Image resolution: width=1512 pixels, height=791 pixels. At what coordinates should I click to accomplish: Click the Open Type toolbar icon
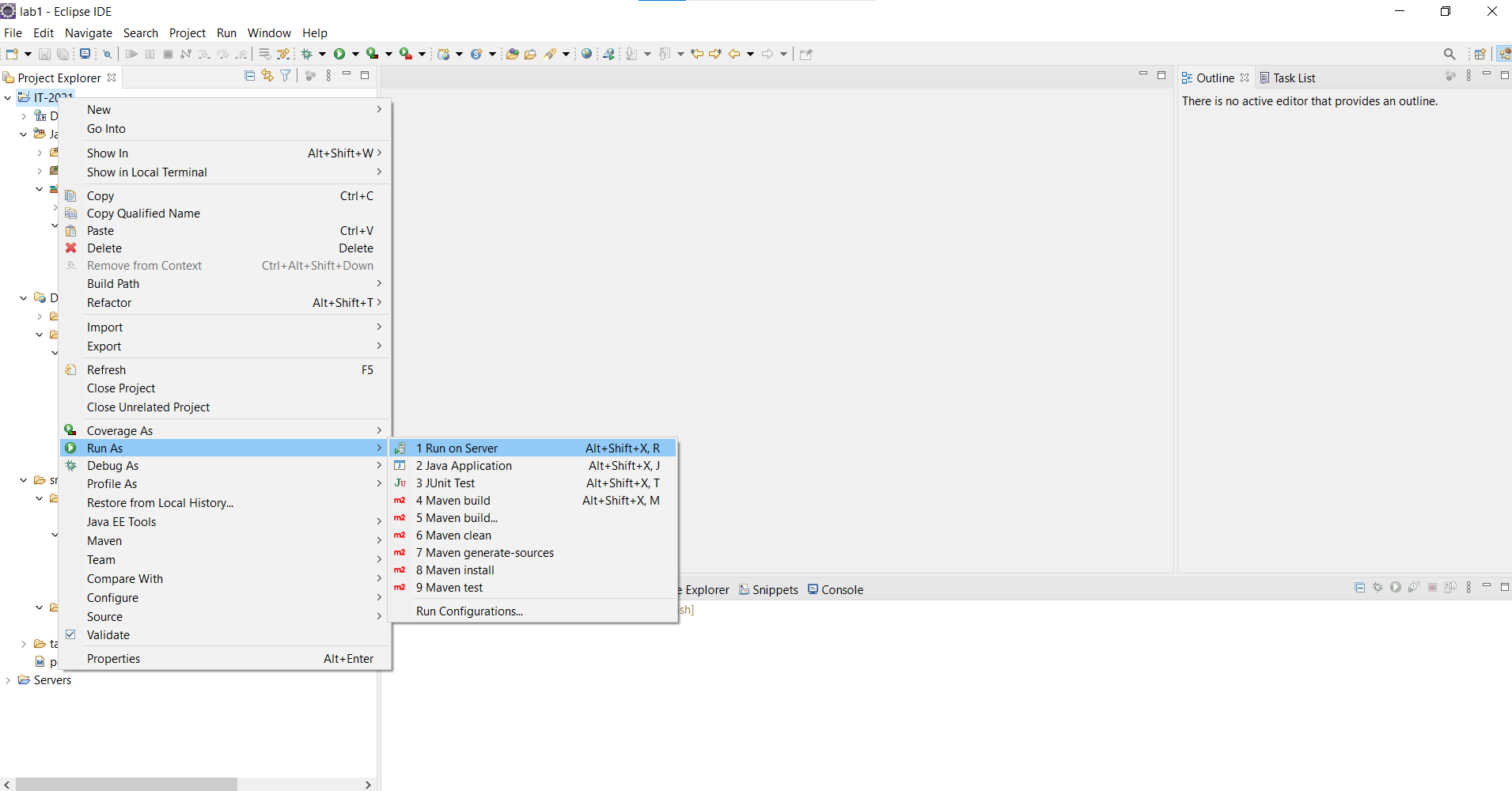point(513,54)
